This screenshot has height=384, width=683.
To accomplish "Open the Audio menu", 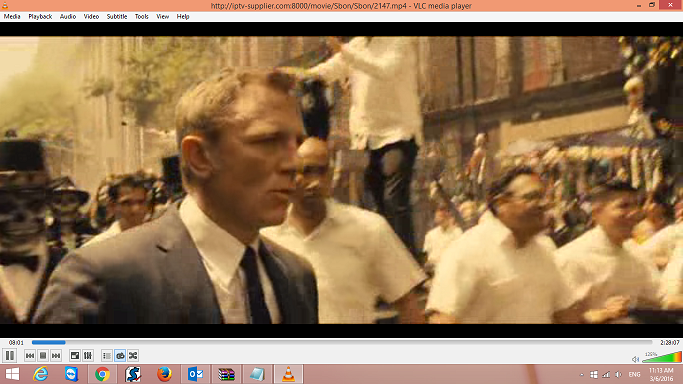I will pos(68,17).
